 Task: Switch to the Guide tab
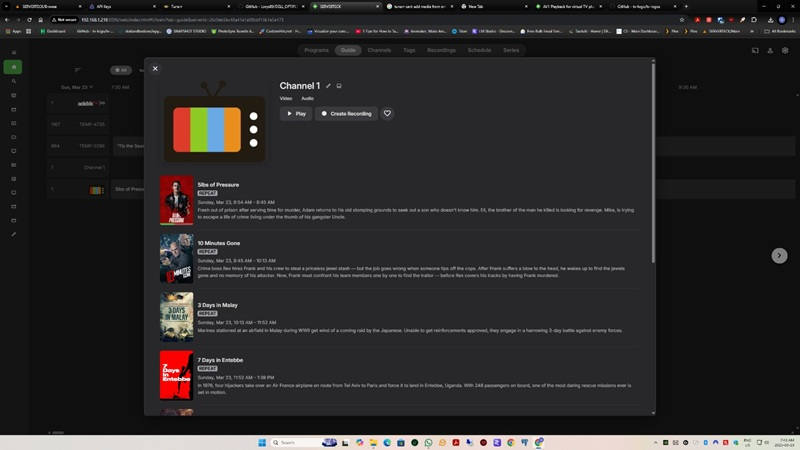[x=348, y=50]
